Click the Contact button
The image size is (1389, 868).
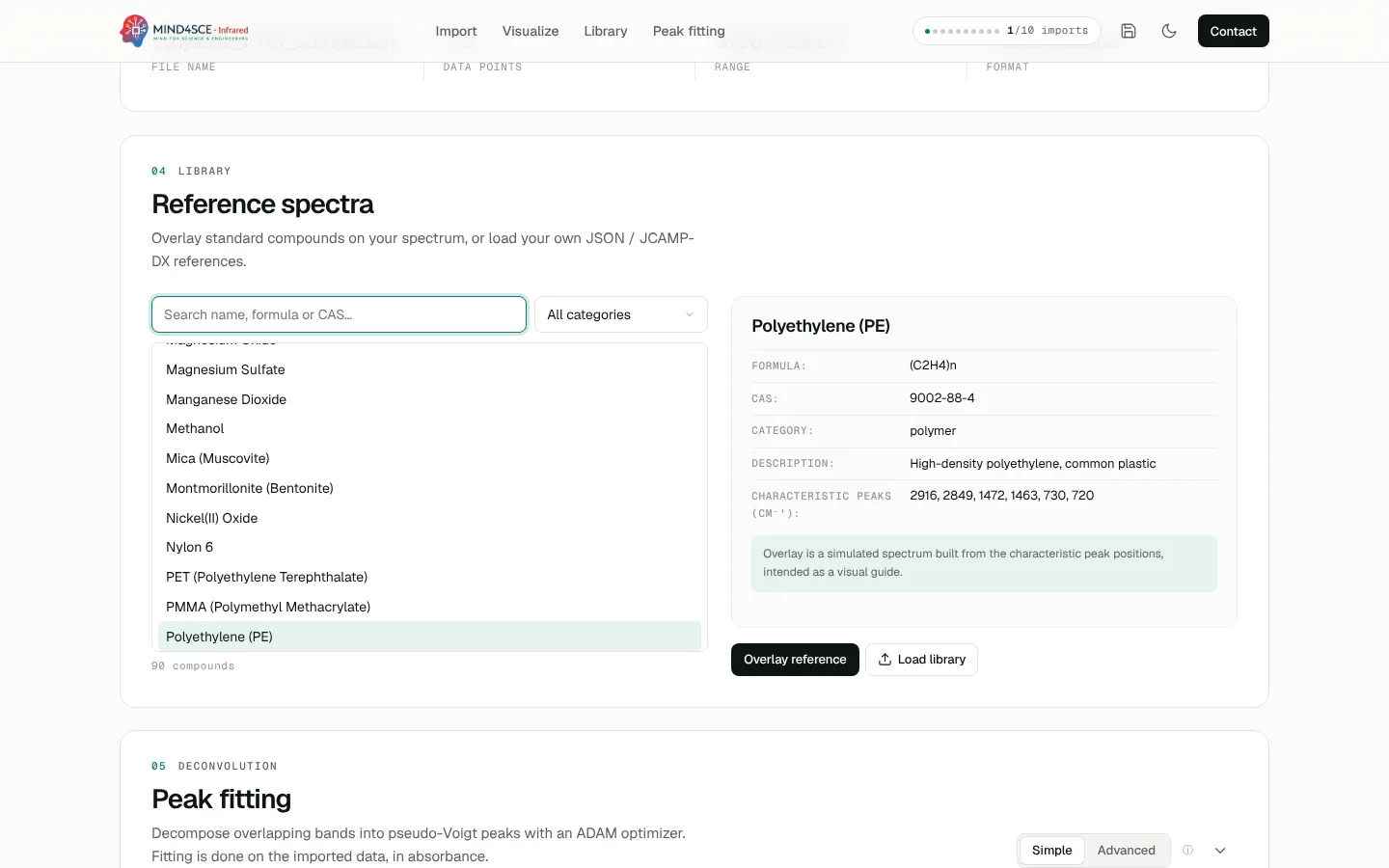pyautogui.click(x=1233, y=31)
